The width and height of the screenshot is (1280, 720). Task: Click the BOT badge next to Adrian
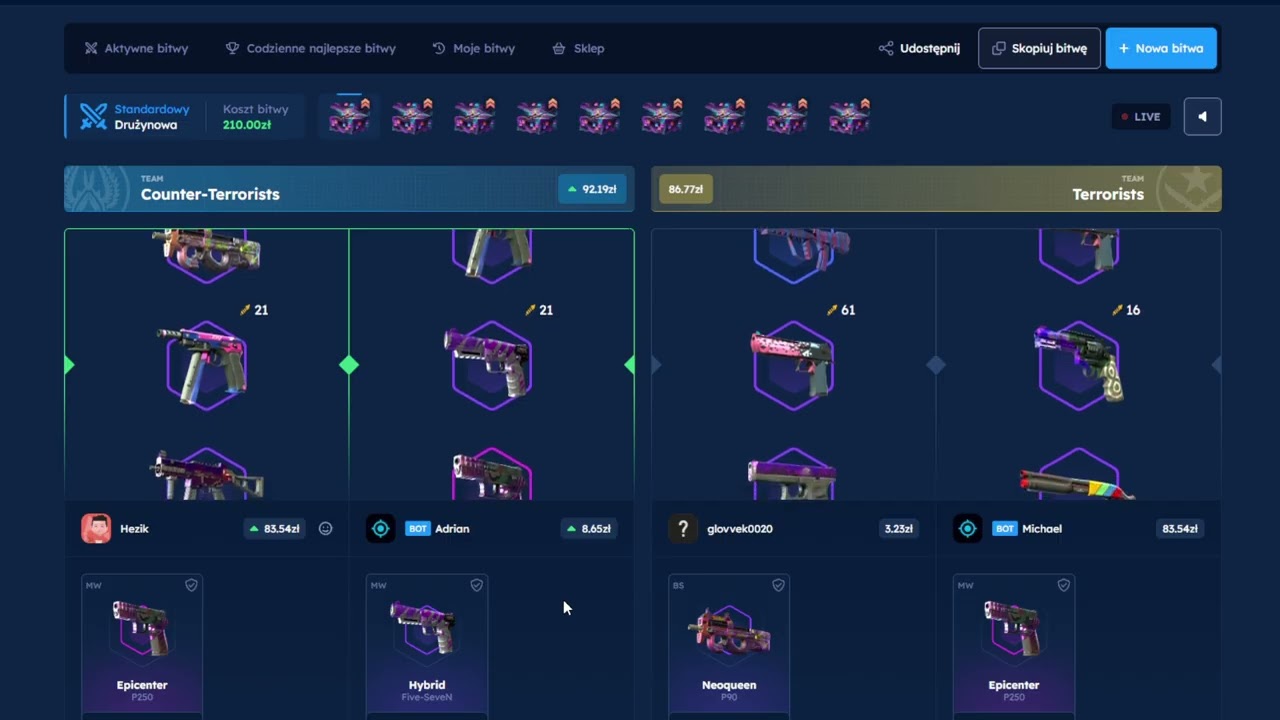point(417,528)
